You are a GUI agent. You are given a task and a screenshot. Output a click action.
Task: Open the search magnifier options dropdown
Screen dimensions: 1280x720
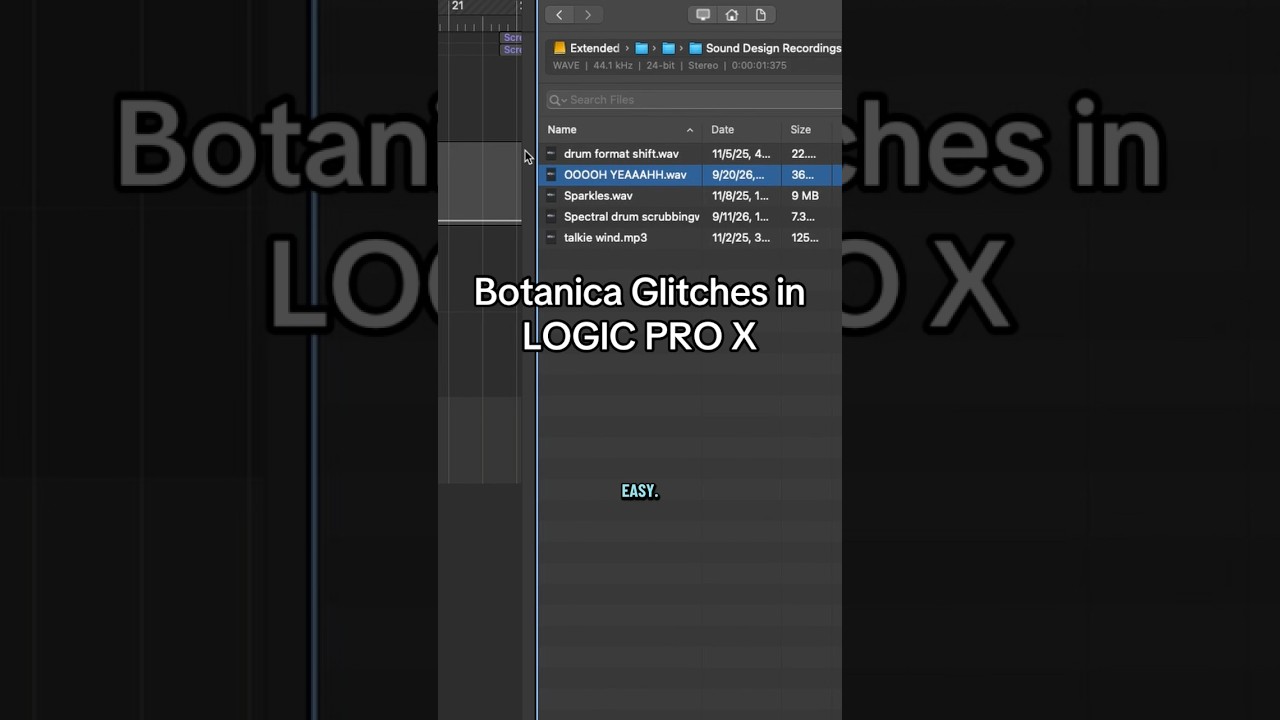click(x=557, y=100)
